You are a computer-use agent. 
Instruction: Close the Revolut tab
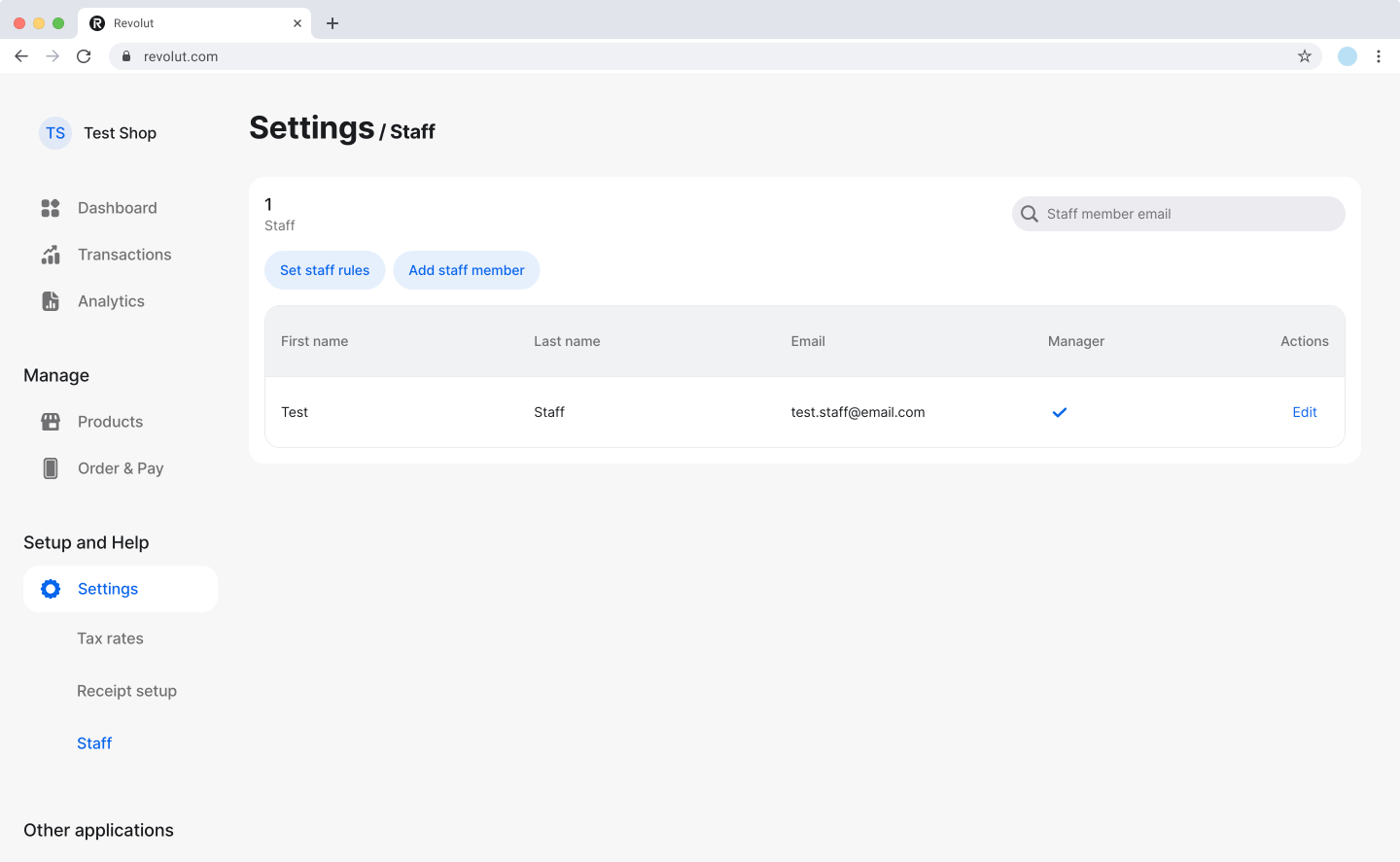(x=297, y=23)
